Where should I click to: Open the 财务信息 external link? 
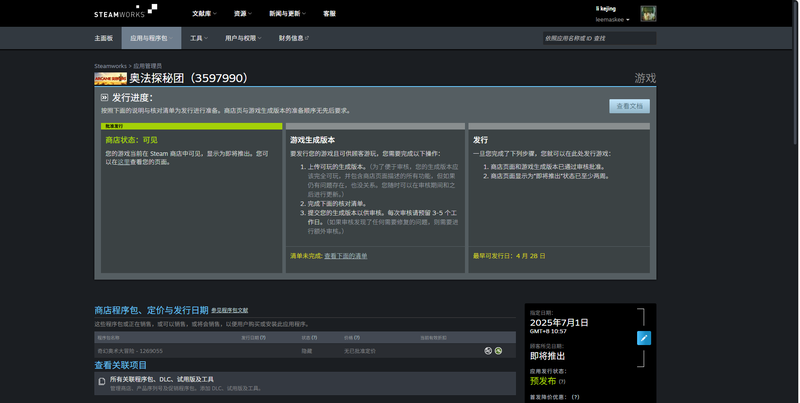(x=293, y=38)
